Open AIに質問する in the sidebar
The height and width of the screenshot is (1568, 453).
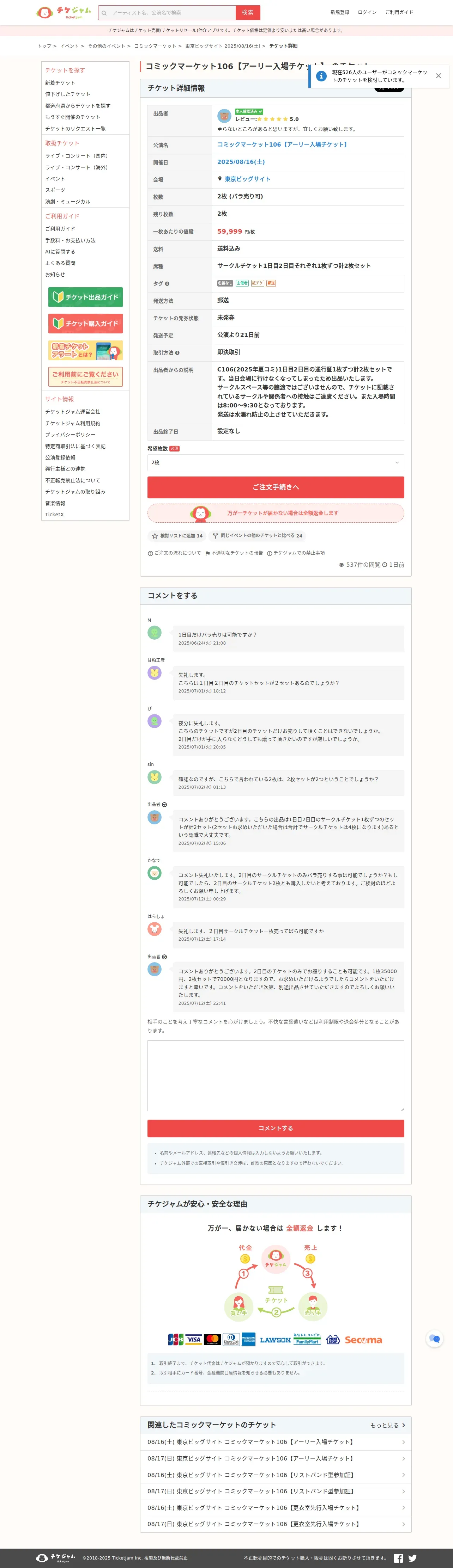point(60,252)
